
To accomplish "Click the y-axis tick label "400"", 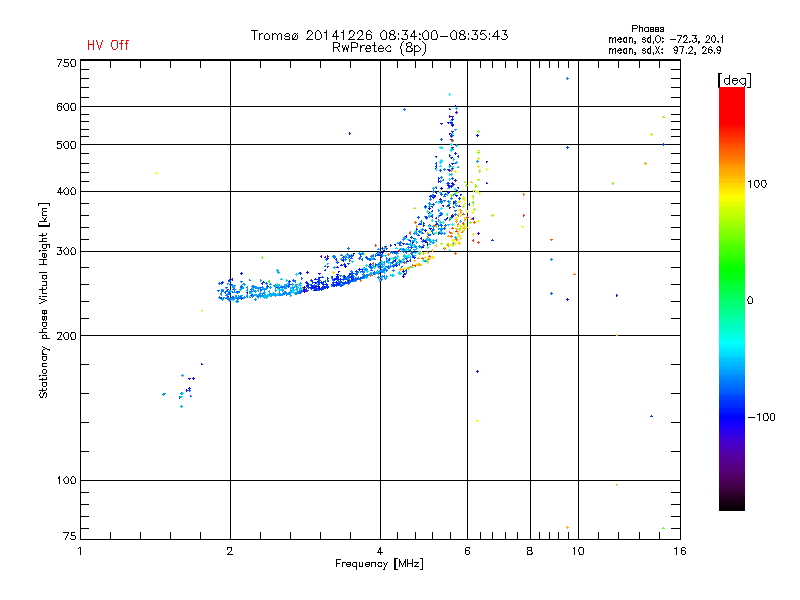I will (x=66, y=192).
